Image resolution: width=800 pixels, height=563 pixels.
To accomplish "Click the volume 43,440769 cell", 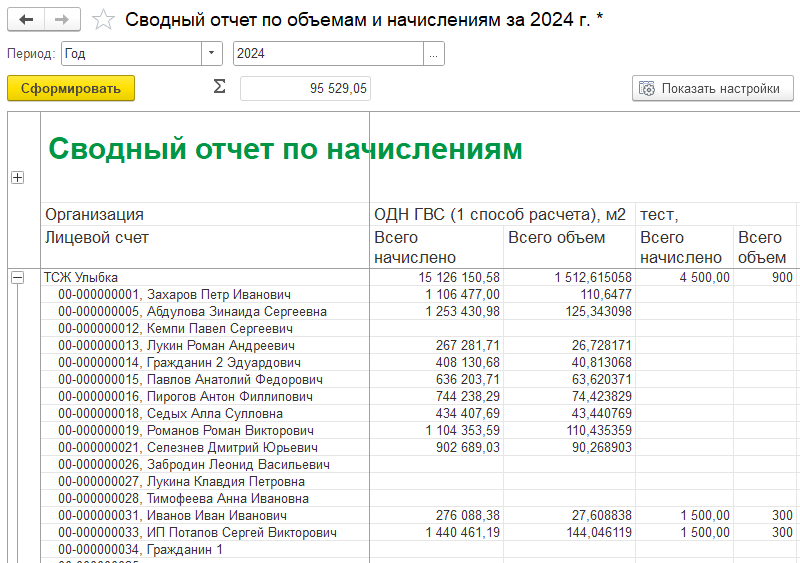I will click(569, 413).
